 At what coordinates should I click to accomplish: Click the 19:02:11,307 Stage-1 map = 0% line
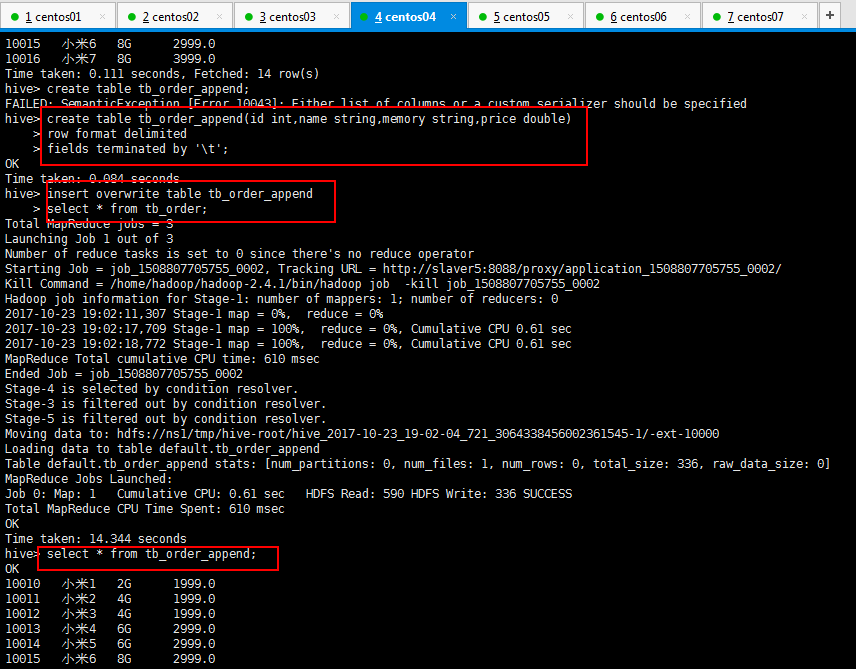click(194, 314)
